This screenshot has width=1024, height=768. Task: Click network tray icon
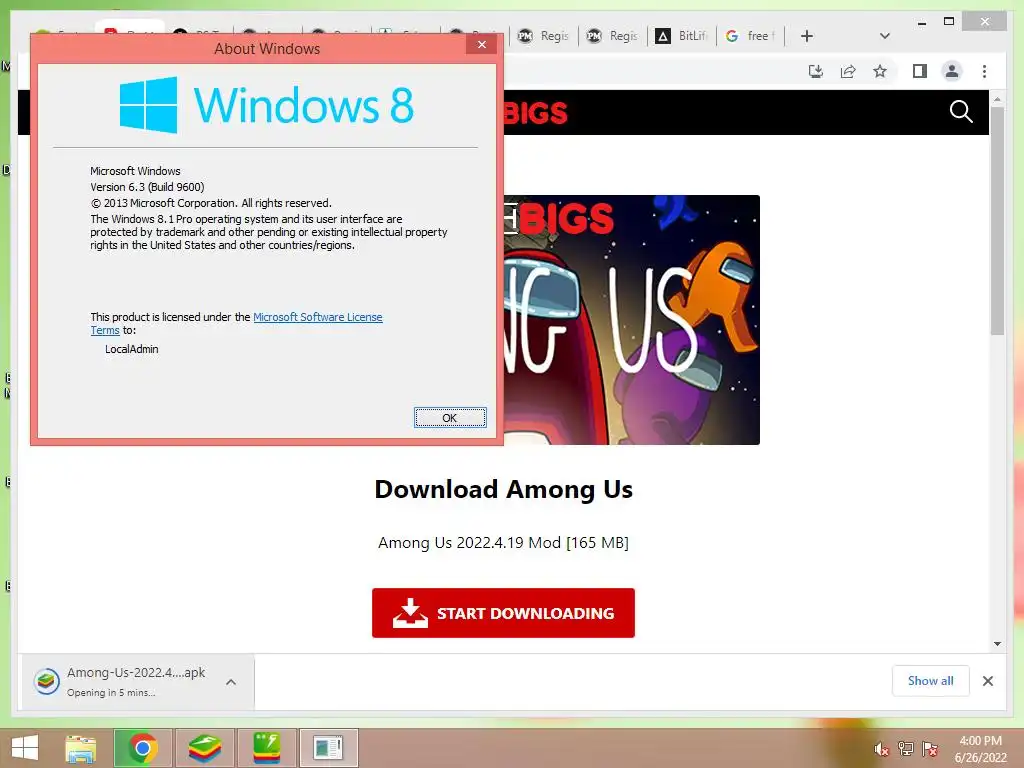pyautogui.click(x=906, y=749)
